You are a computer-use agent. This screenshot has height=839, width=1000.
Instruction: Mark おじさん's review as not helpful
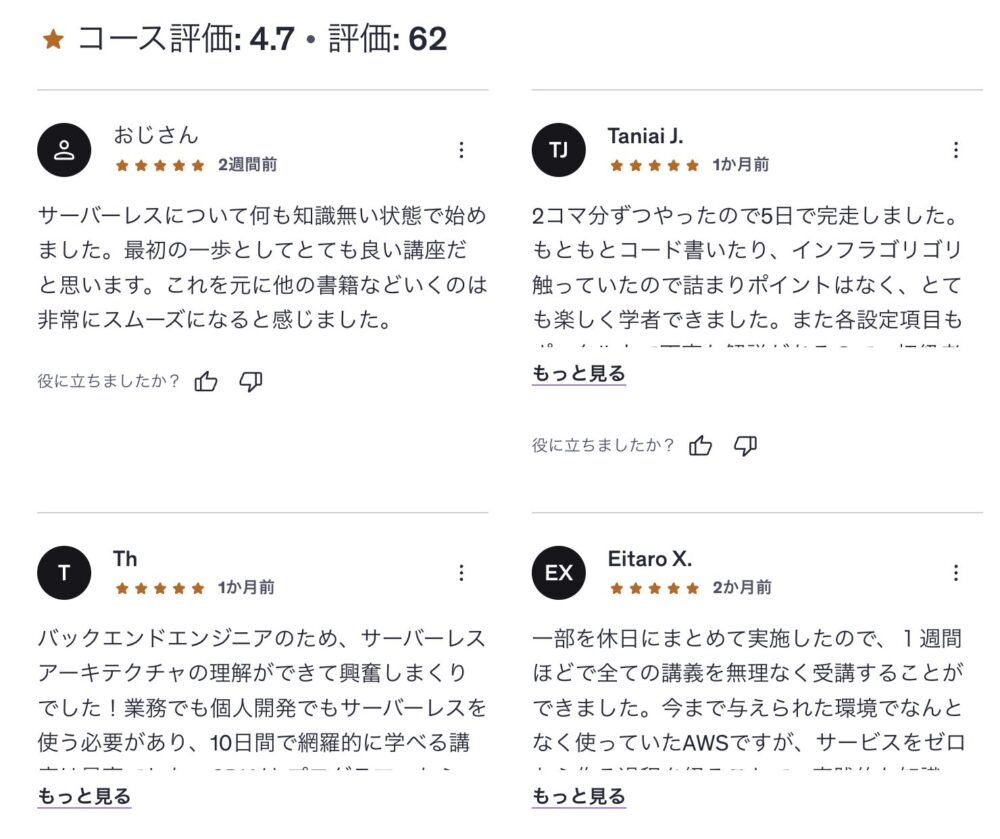(251, 381)
